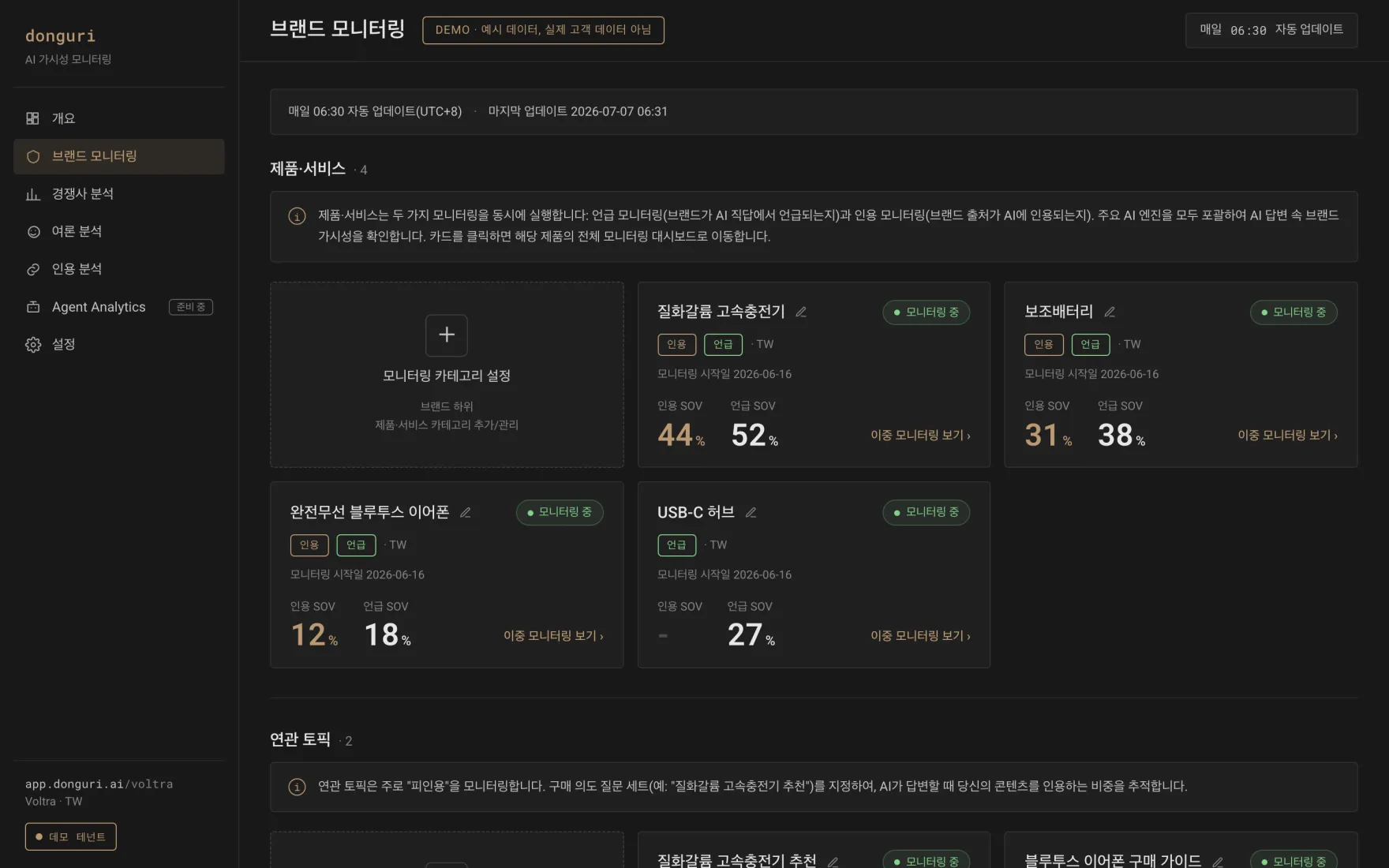The height and width of the screenshot is (868, 1389).
Task: Click the 연관 토픽 section heading
Action: tap(300, 739)
